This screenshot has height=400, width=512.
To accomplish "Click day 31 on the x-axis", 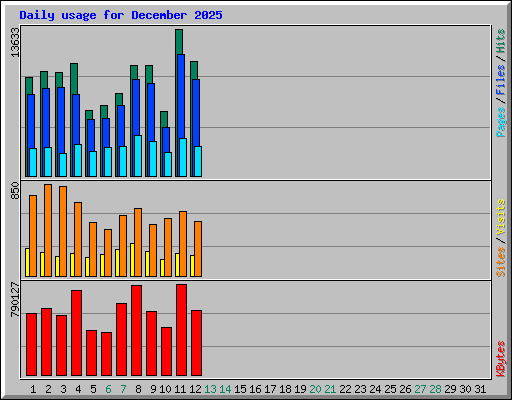I will click(480, 389).
